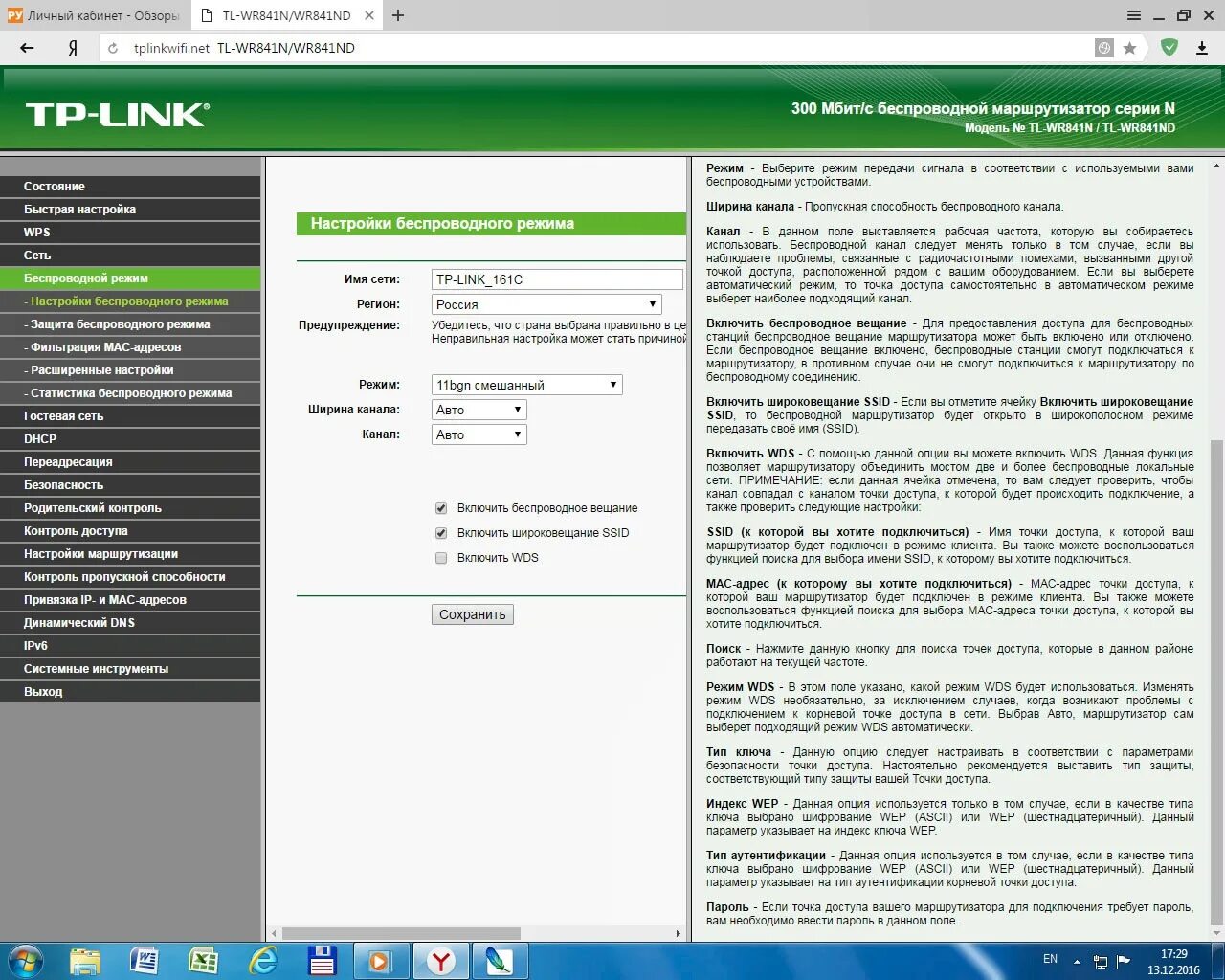Screen dimensions: 1225x980
Task: Open Расширенные настройки submenu
Action: coord(130,370)
